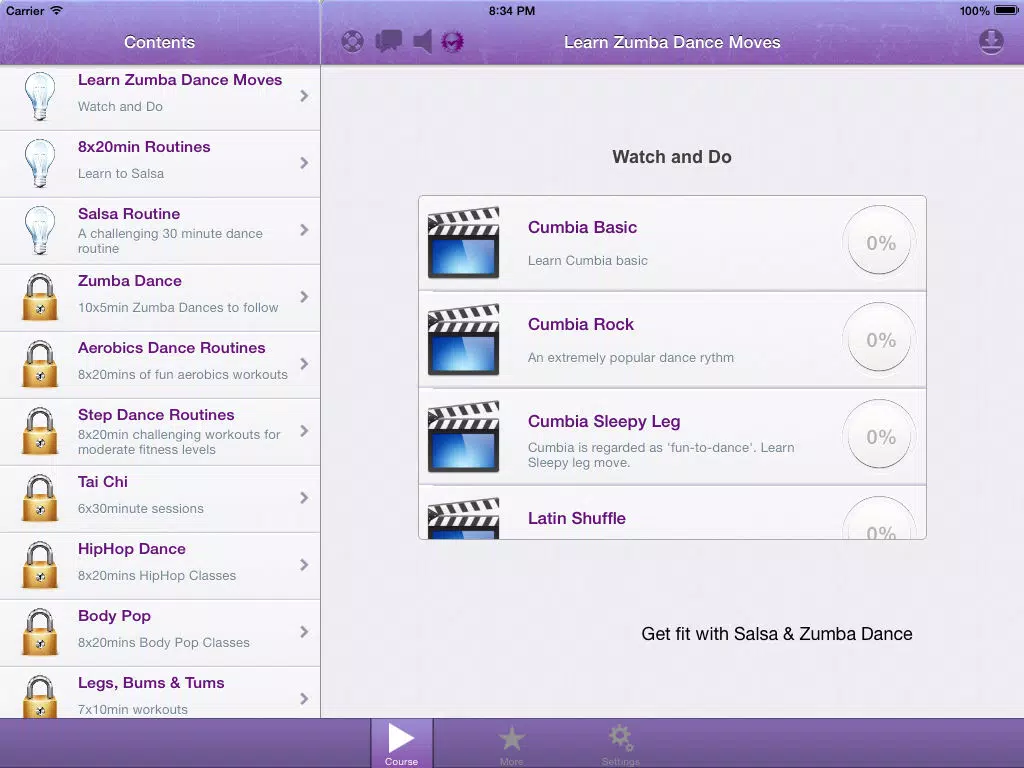
Task: Tap the padlock icon next to Zumba Dance
Action: pyautogui.click(x=40, y=297)
